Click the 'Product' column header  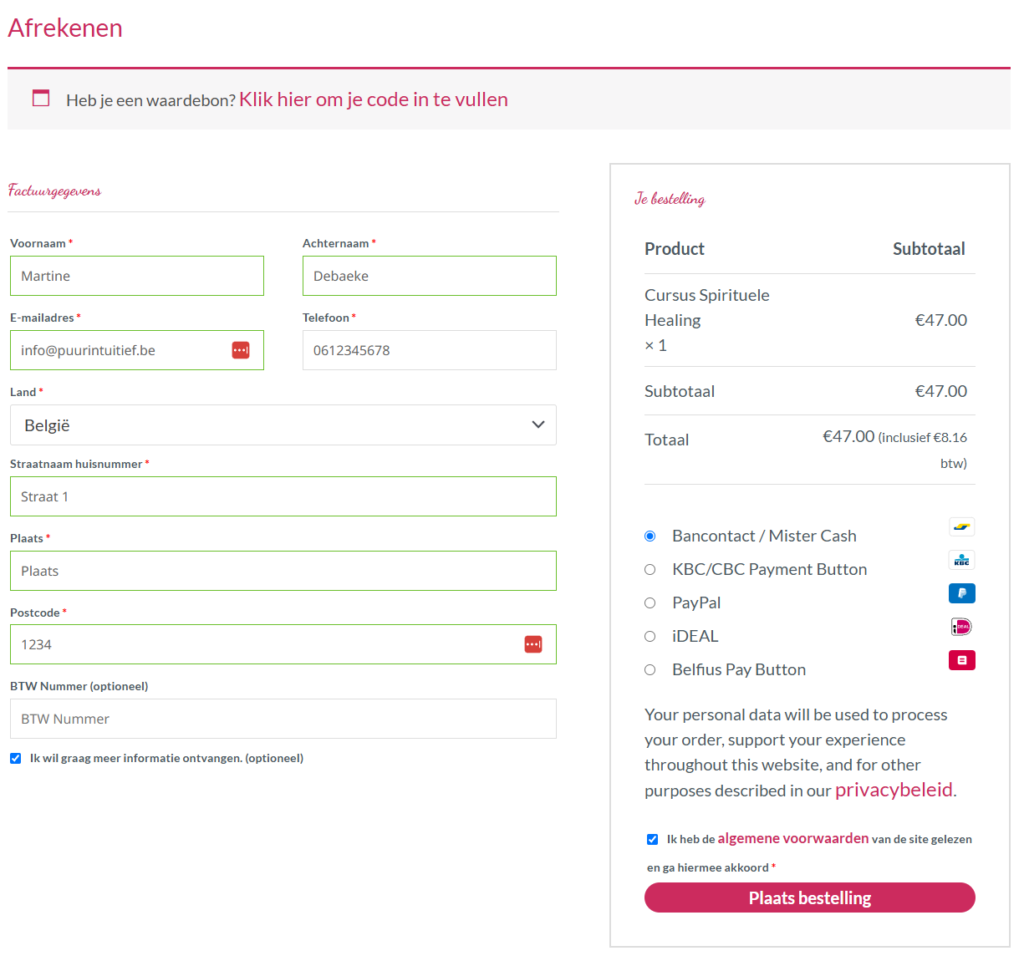(674, 249)
